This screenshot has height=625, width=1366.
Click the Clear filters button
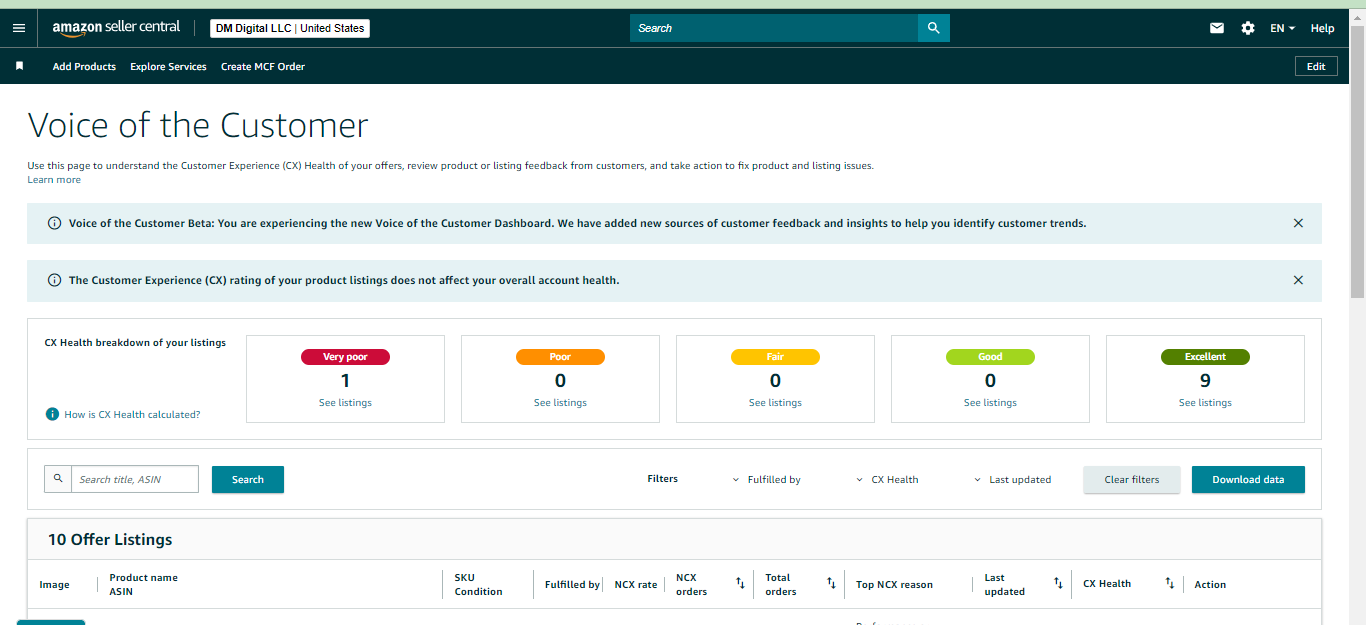click(1132, 480)
